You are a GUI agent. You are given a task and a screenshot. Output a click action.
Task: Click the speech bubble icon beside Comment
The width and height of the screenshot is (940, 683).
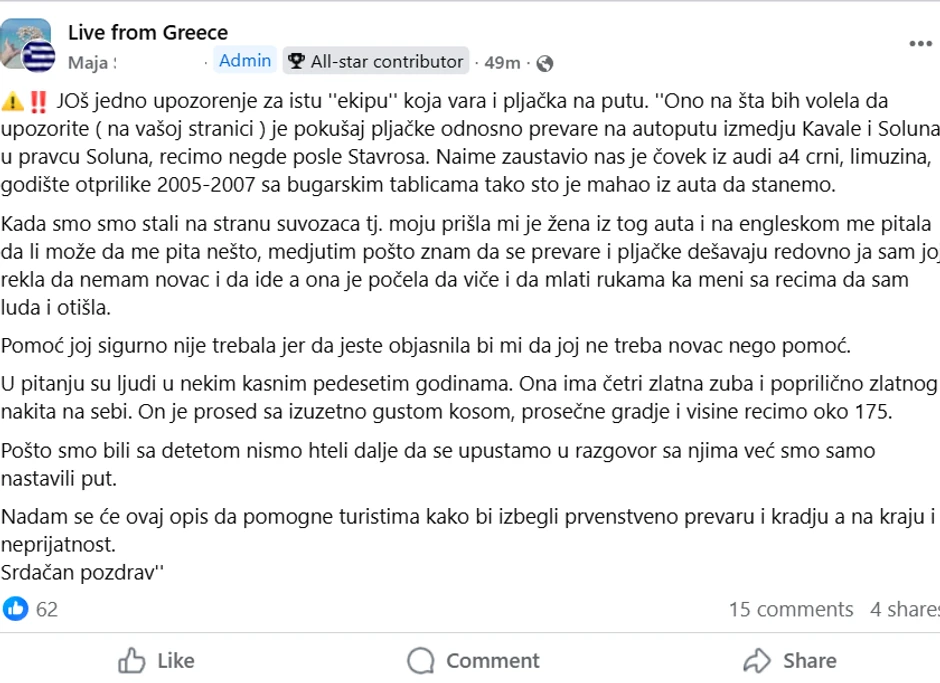(x=419, y=660)
